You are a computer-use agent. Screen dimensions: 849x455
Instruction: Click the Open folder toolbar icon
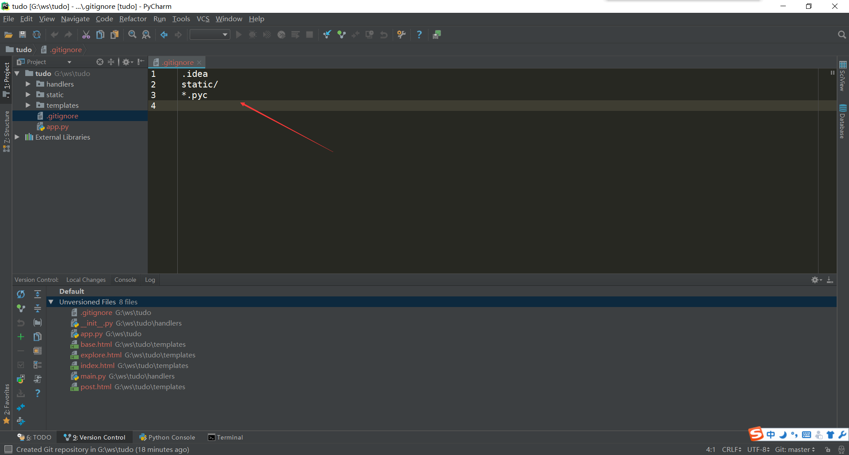8,35
